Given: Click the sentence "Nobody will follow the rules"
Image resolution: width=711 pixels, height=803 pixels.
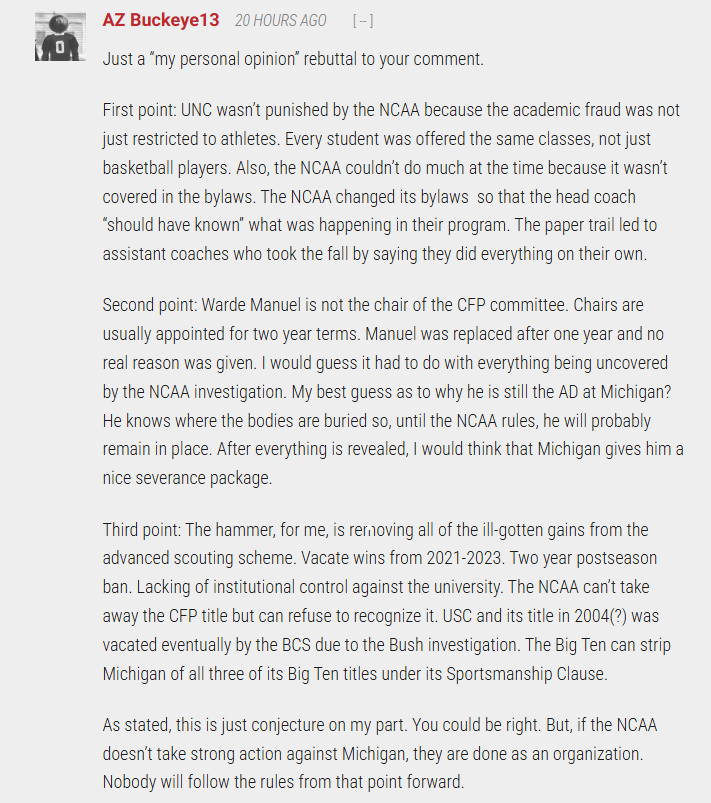Looking at the screenshot, I should click(x=283, y=783).
